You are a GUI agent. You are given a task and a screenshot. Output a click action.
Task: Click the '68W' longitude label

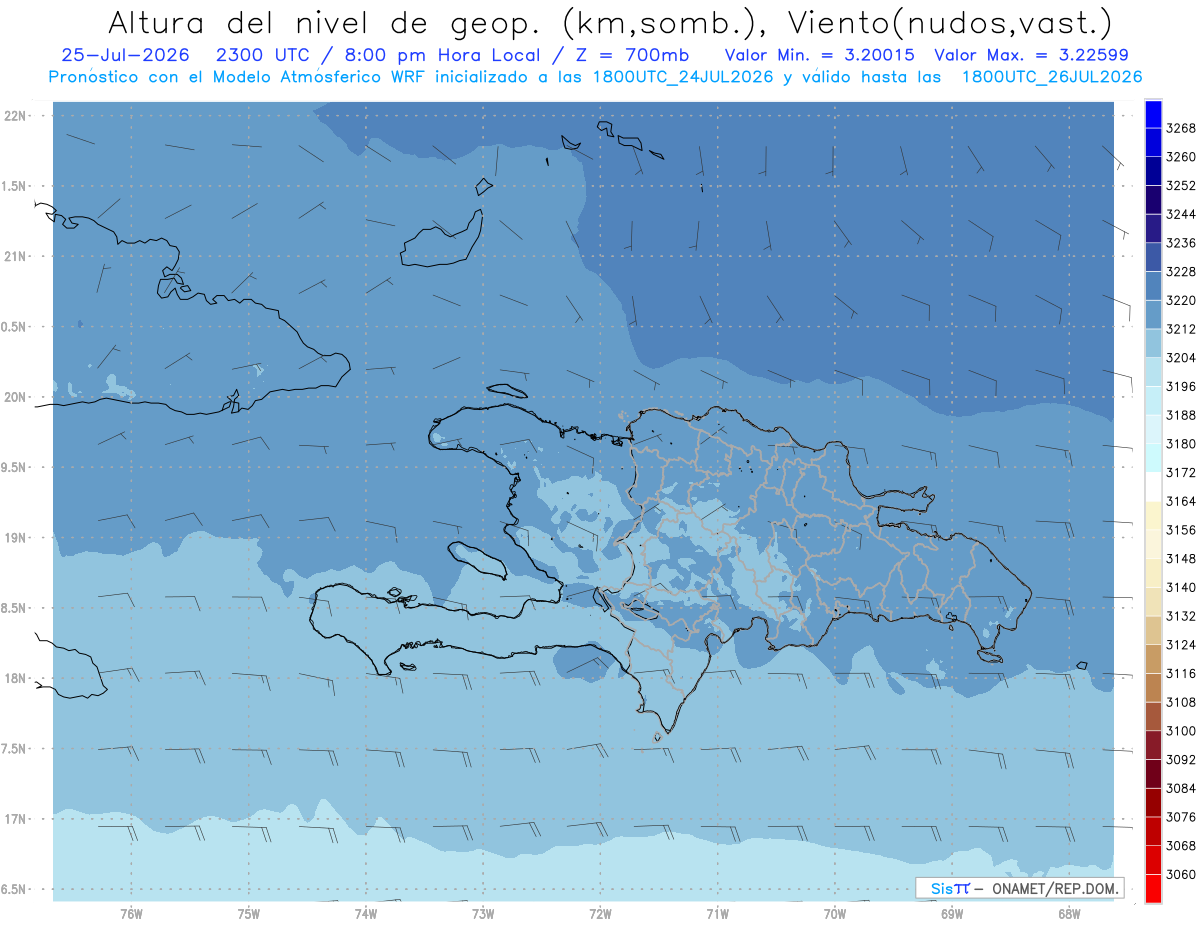[1069, 913]
